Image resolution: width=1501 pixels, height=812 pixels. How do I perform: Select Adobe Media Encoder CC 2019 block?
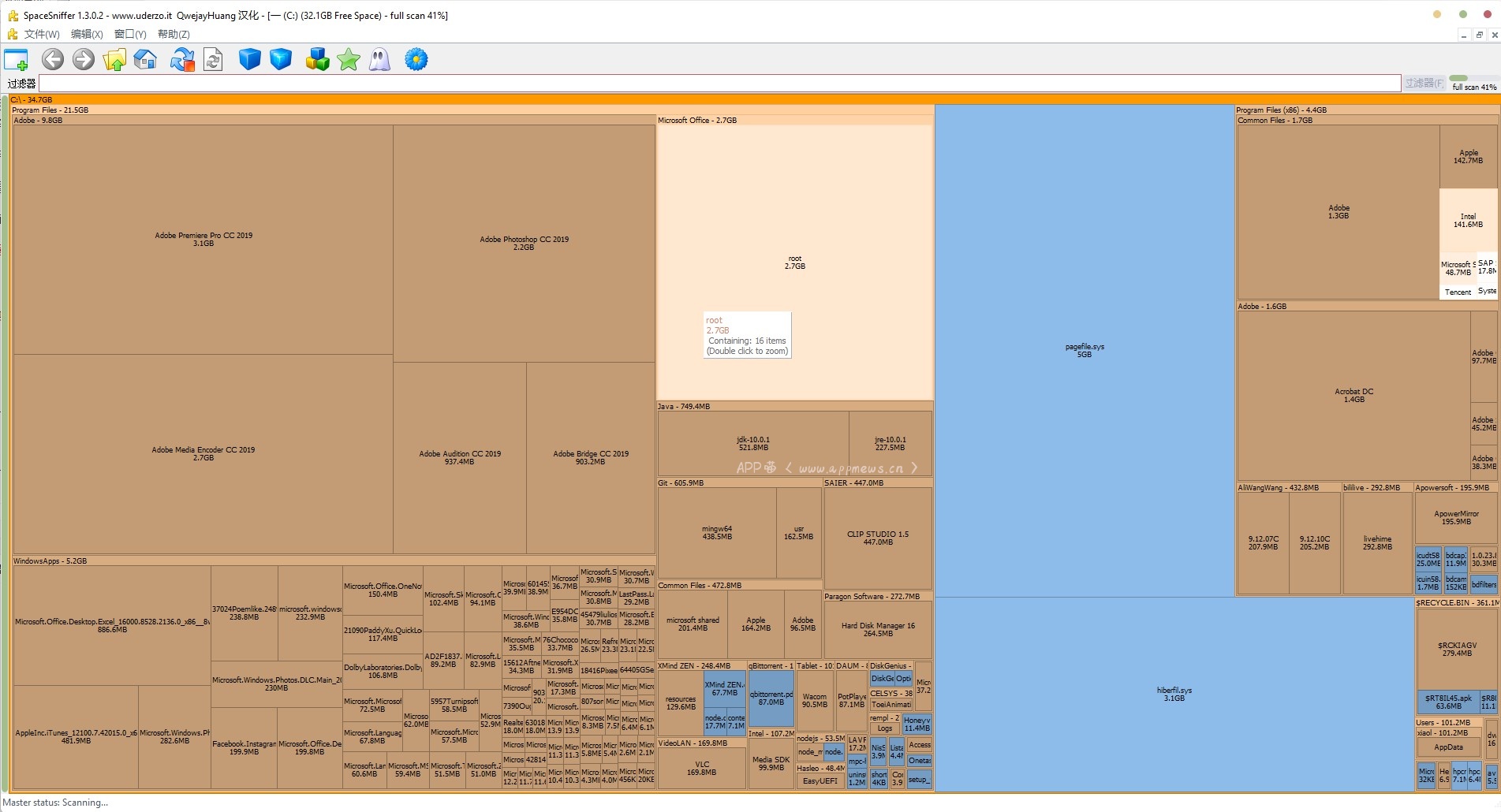203,453
